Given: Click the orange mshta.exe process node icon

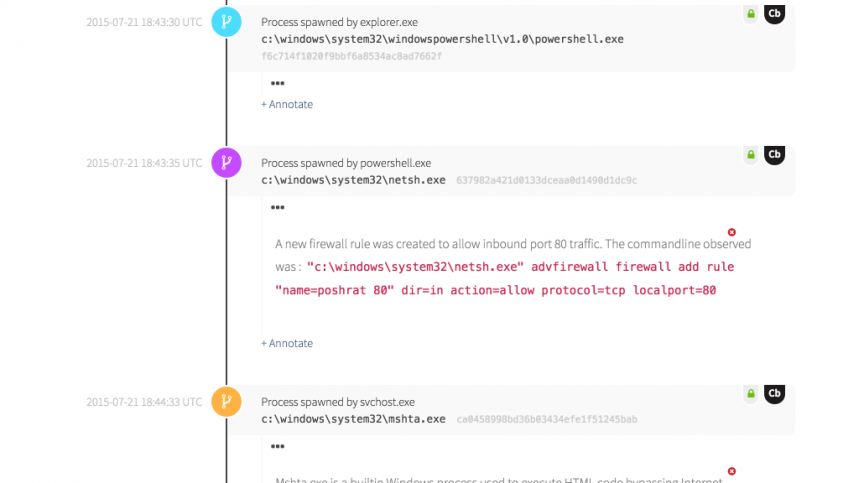Looking at the screenshot, I should click(x=227, y=402).
